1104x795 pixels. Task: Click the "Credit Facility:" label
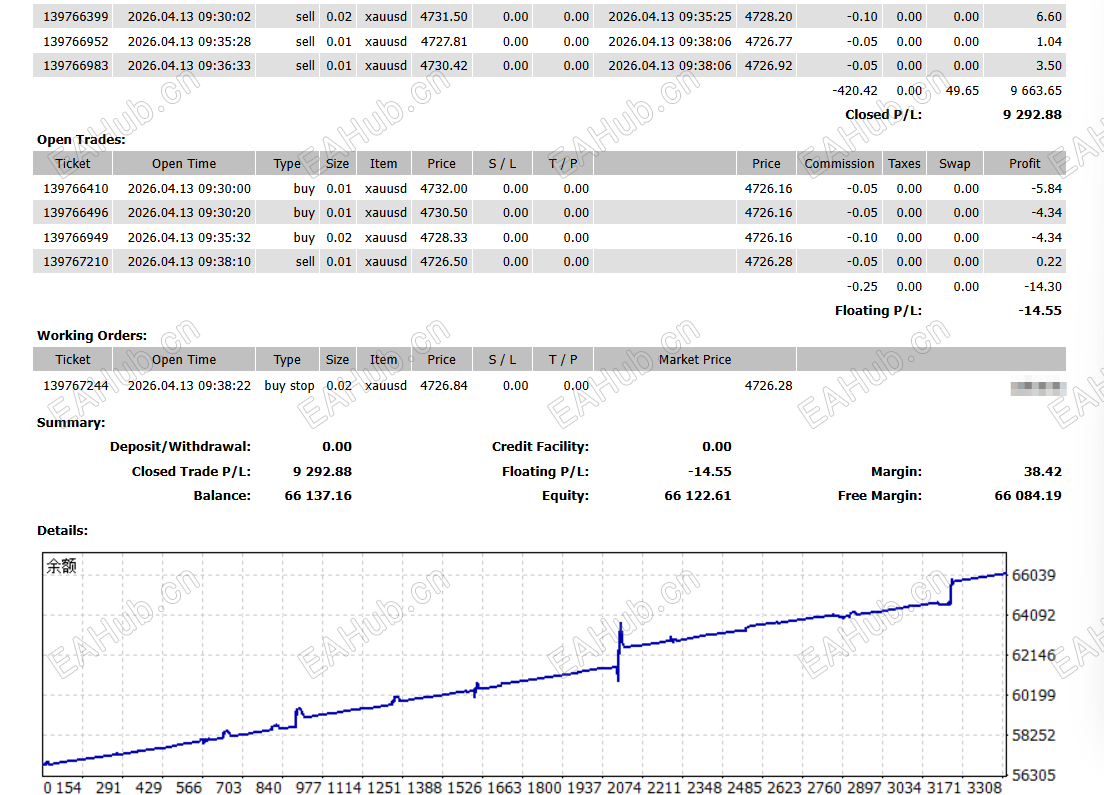tap(540, 446)
